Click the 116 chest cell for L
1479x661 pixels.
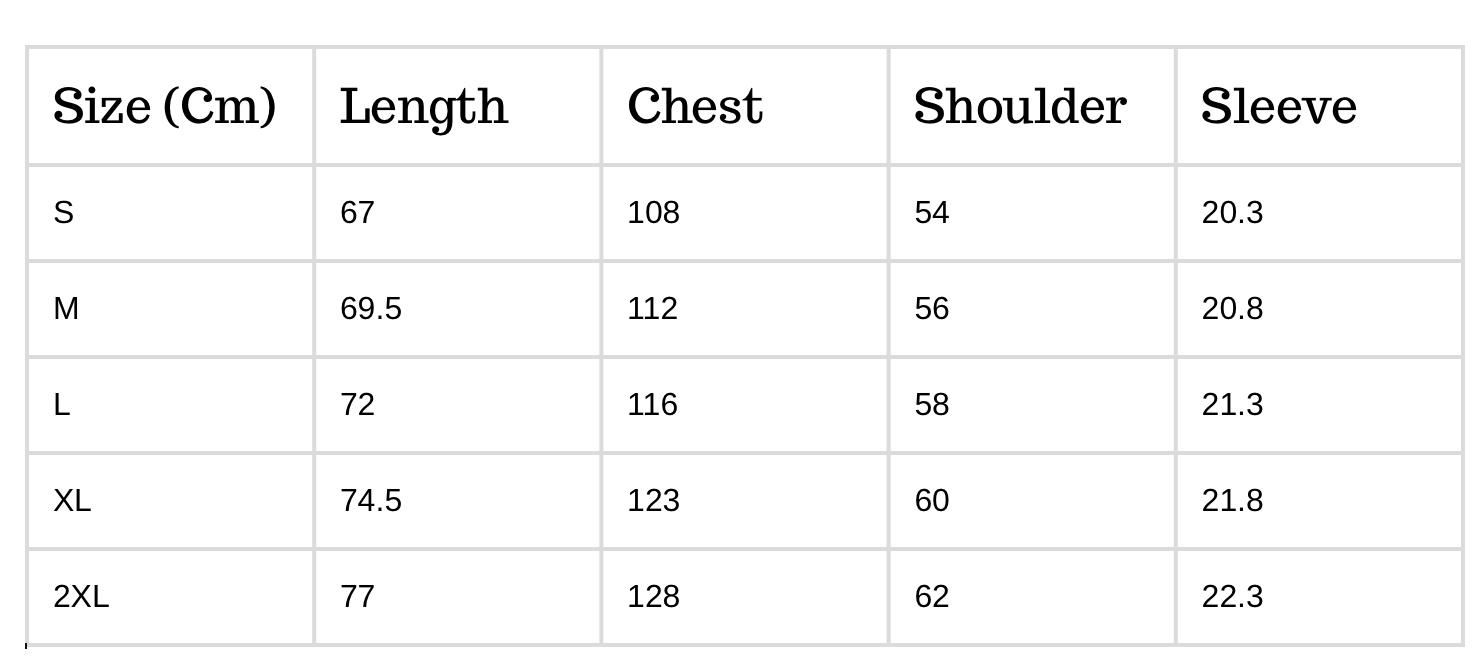point(653,404)
